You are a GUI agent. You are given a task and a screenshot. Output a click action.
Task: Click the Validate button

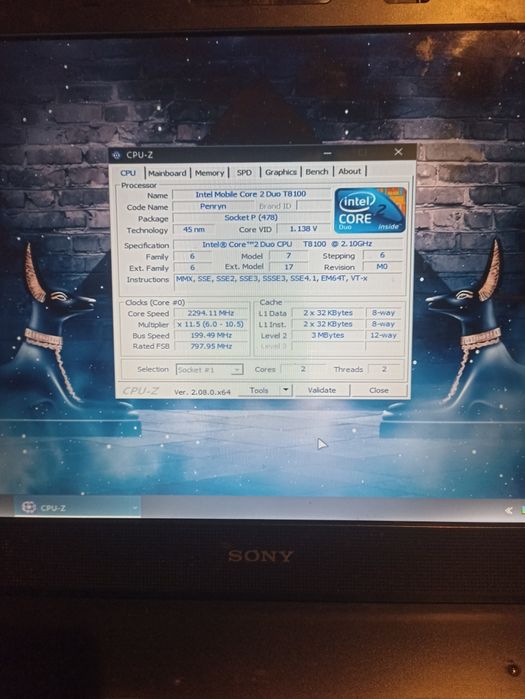322,390
